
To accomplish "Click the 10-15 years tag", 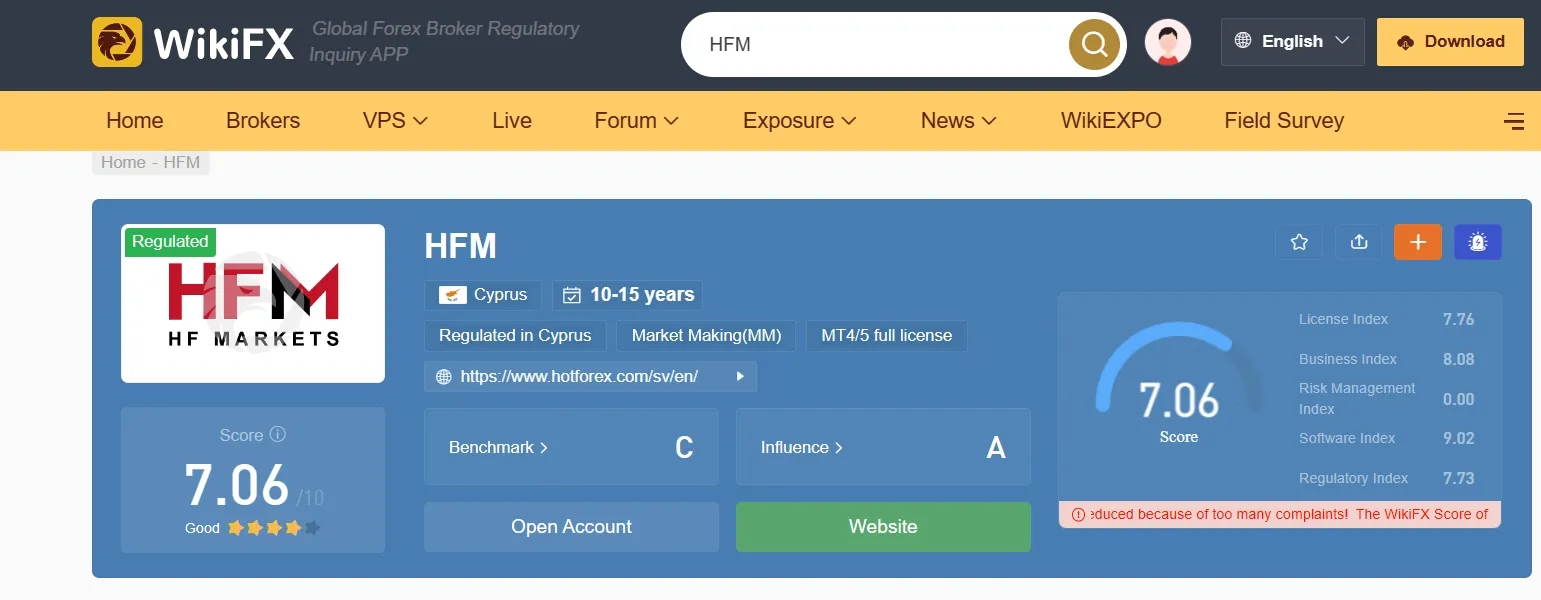I will click(x=627, y=295).
